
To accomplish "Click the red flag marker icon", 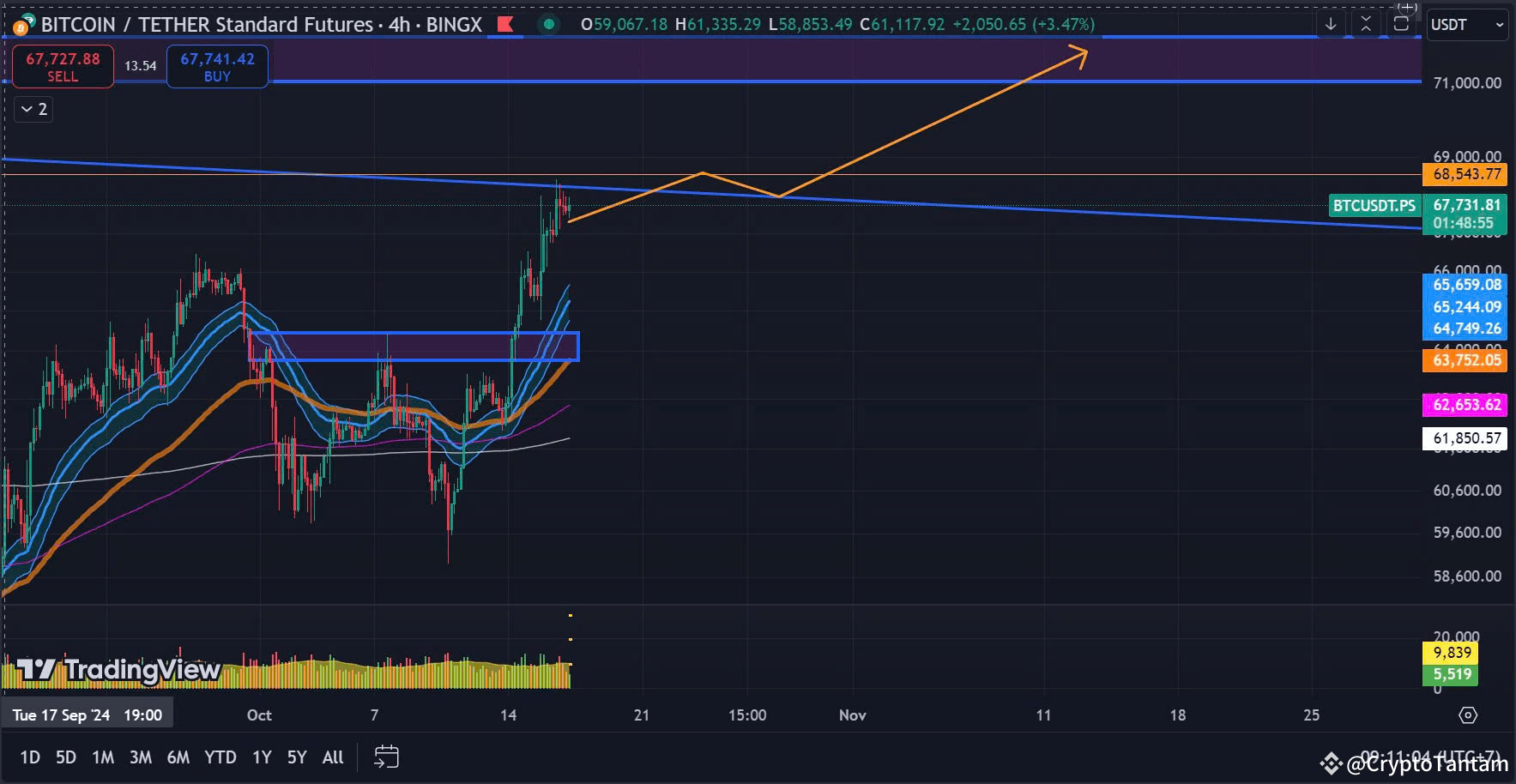I will click(x=505, y=24).
